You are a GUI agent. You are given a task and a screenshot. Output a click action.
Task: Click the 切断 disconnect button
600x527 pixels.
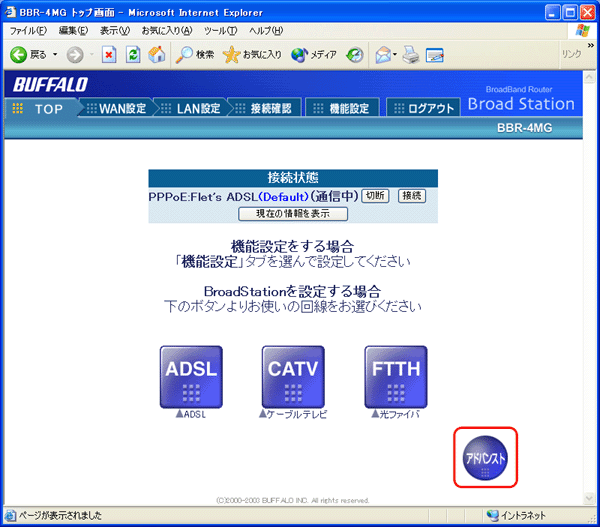point(375,196)
